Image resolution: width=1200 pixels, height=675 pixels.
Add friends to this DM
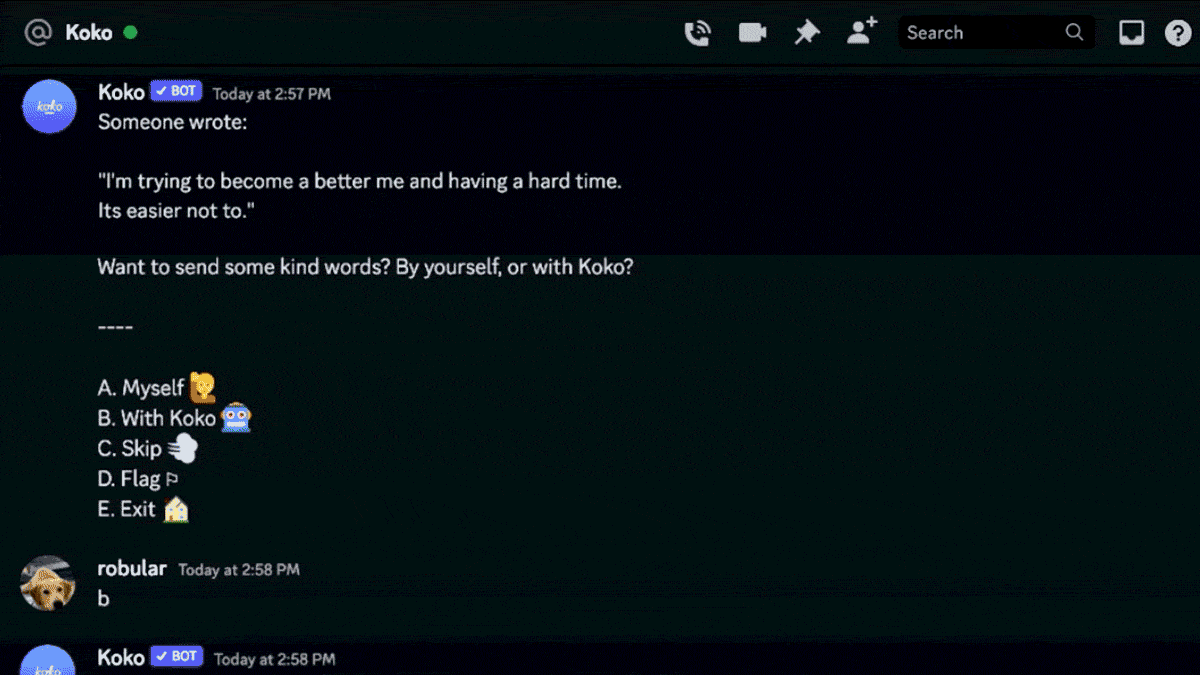(x=861, y=31)
